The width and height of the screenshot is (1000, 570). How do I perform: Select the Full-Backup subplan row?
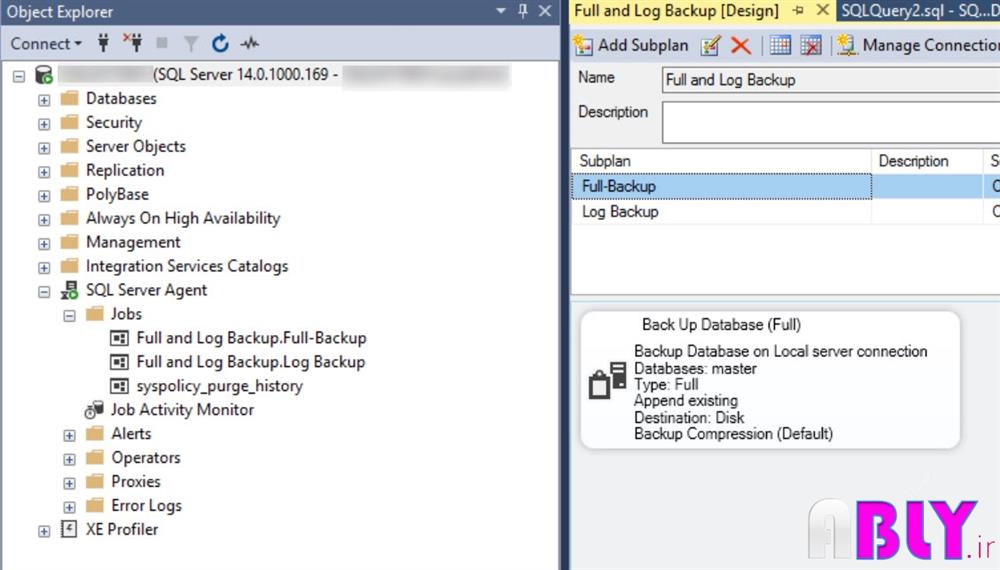pyautogui.click(x=786, y=186)
